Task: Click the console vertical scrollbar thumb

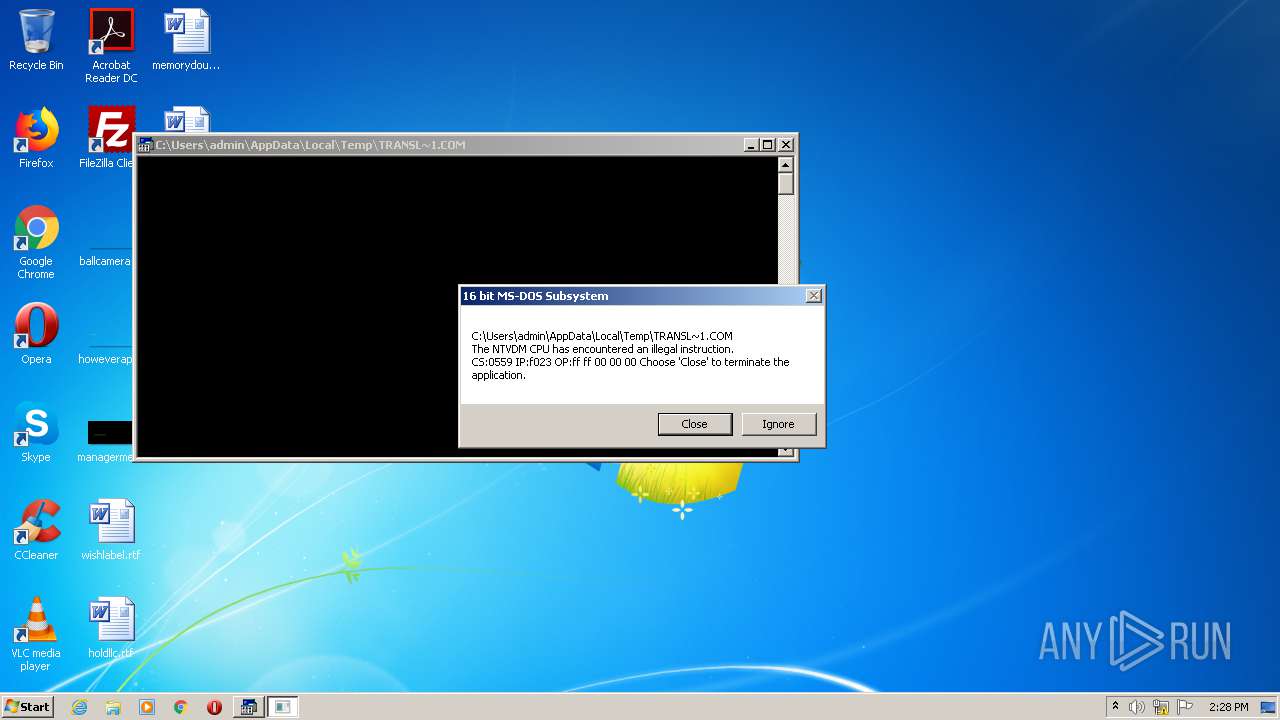Action: (x=786, y=184)
